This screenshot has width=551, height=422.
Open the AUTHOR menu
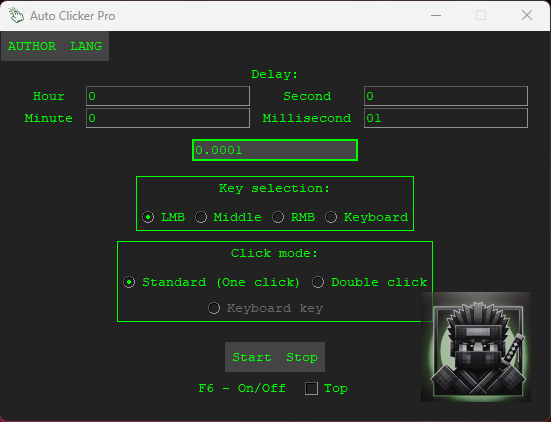pyautogui.click(x=32, y=46)
